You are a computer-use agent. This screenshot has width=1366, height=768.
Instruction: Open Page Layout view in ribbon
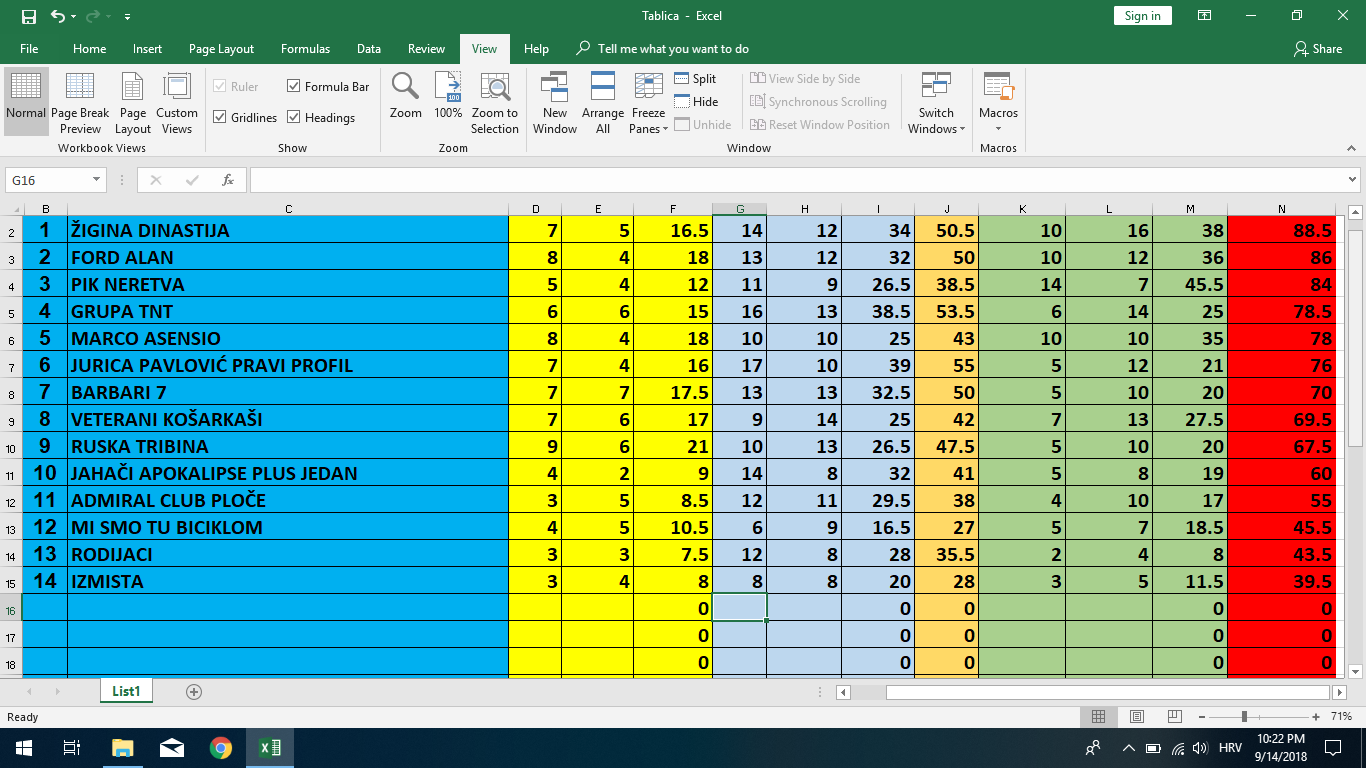(133, 88)
